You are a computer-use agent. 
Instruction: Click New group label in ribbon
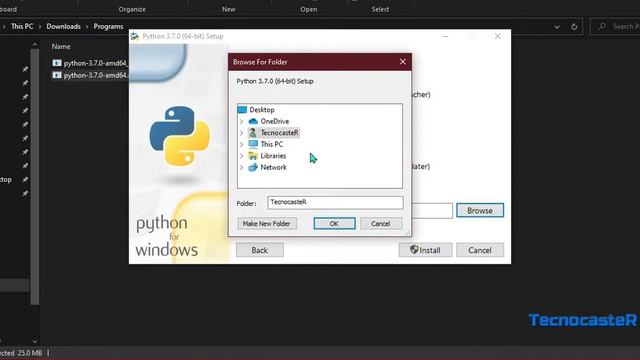[229, 9]
